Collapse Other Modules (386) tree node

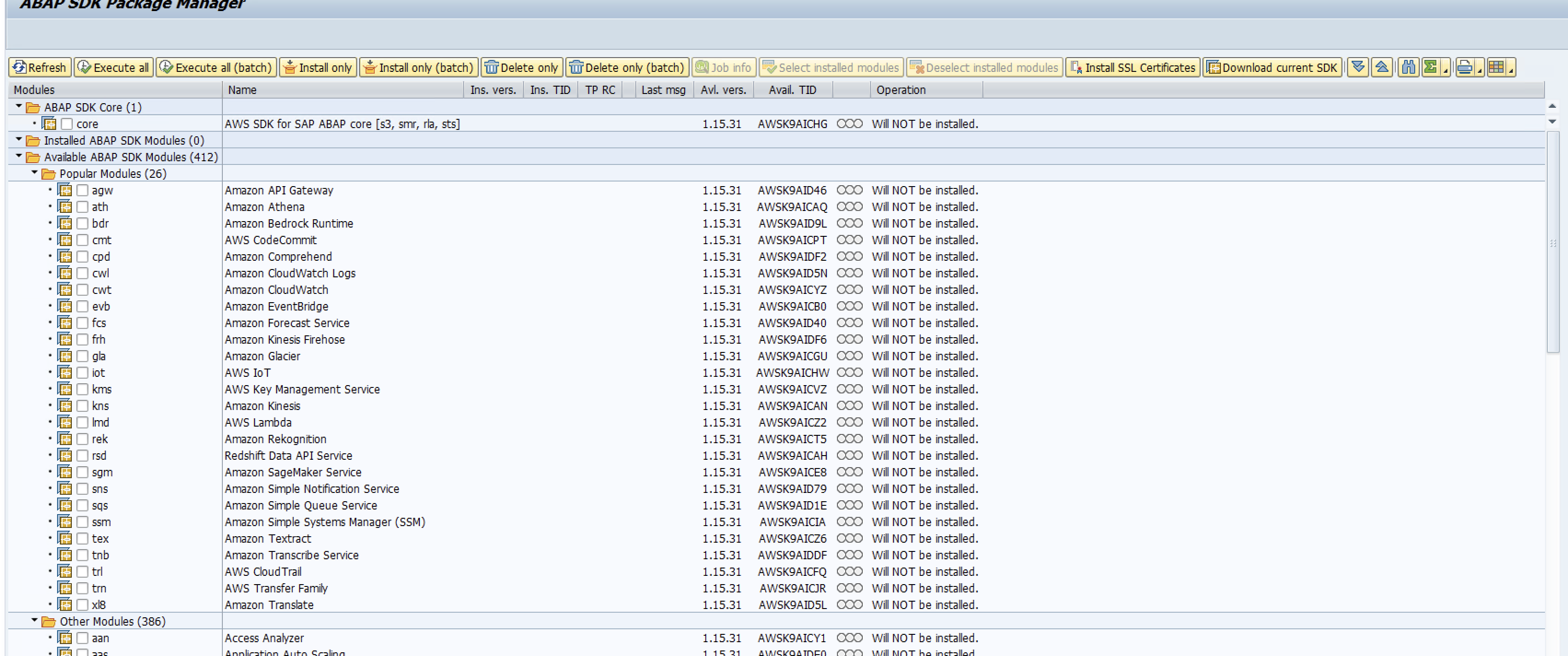pos(35,621)
